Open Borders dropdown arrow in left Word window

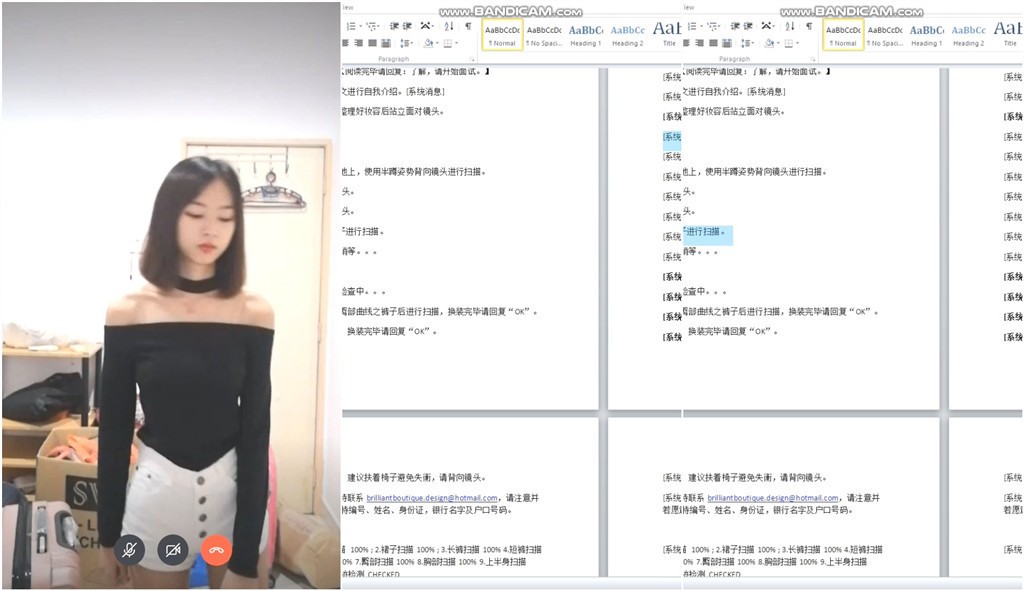(x=456, y=43)
